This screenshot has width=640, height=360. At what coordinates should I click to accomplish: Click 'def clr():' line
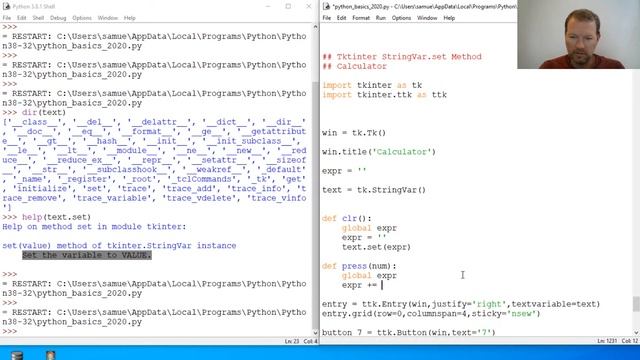347,218
